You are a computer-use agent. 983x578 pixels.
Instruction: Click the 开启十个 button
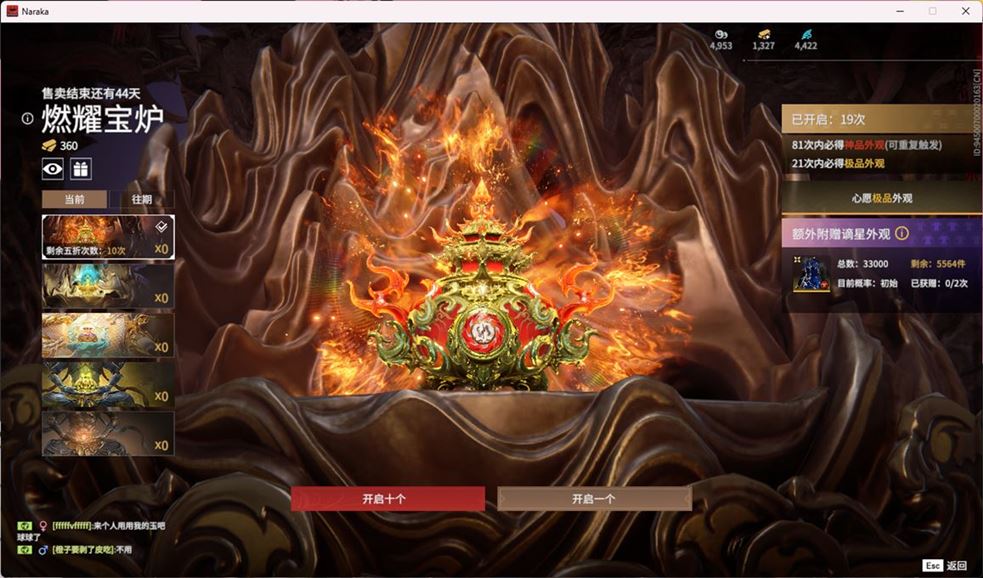point(387,498)
